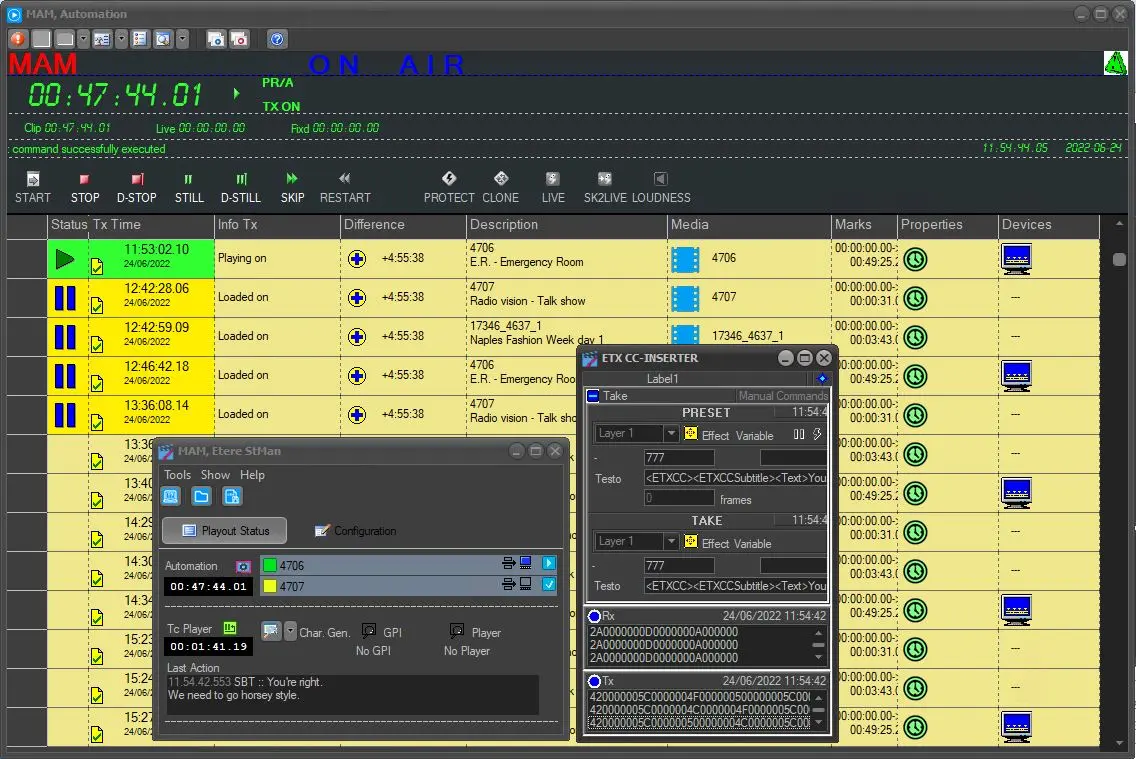The image size is (1136, 759).
Task: Toggle the checkbox on the 4707 row
Action: pyautogui.click(x=548, y=585)
